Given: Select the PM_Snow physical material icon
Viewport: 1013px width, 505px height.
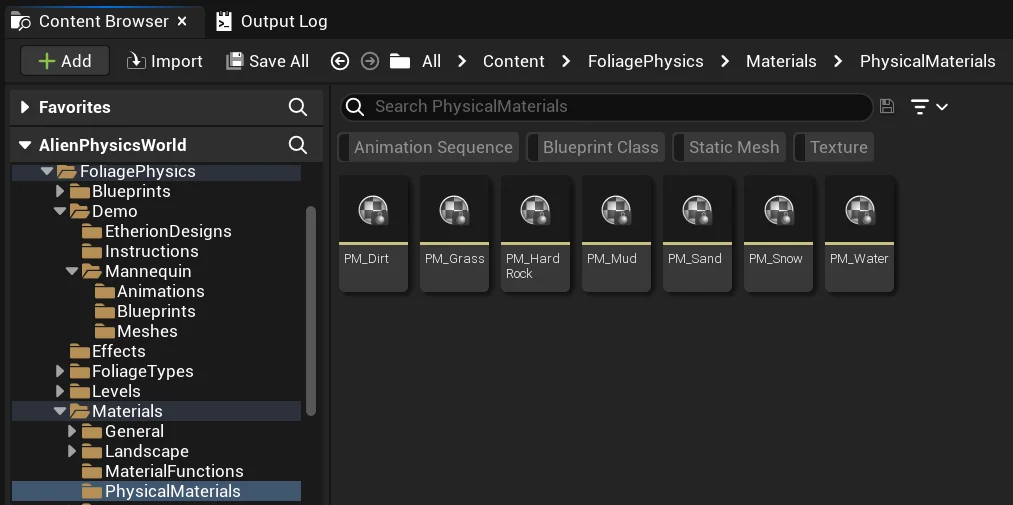Looking at the screenshot, I should coord(778,211).
